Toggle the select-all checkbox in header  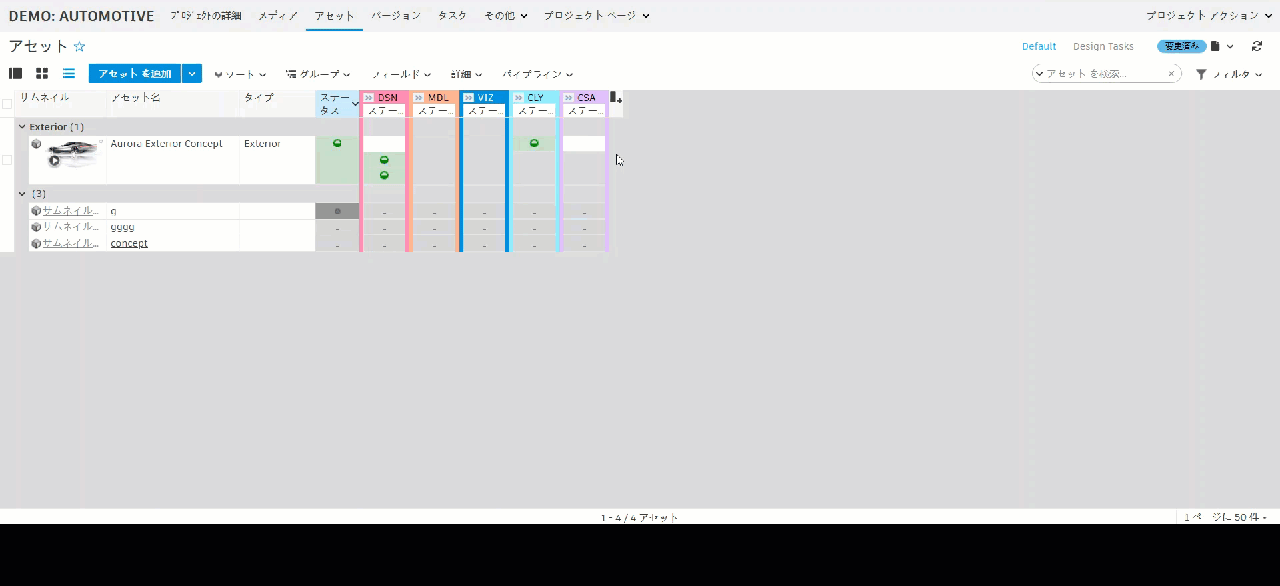(7, 104)
